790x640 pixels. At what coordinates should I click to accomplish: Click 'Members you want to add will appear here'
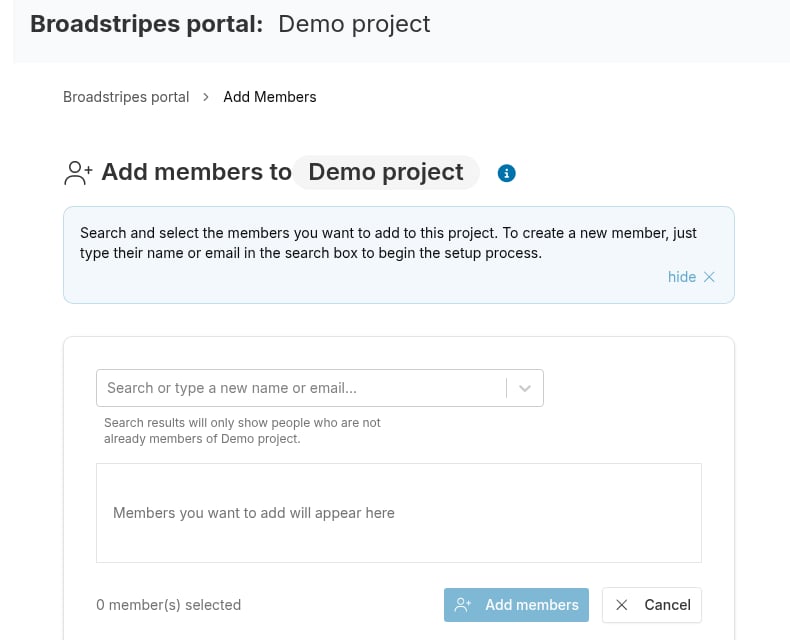click(x=253, y=513)
